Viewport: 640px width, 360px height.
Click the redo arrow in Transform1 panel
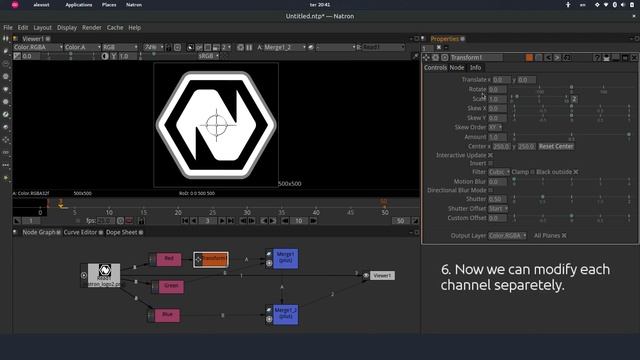[557, 58]
